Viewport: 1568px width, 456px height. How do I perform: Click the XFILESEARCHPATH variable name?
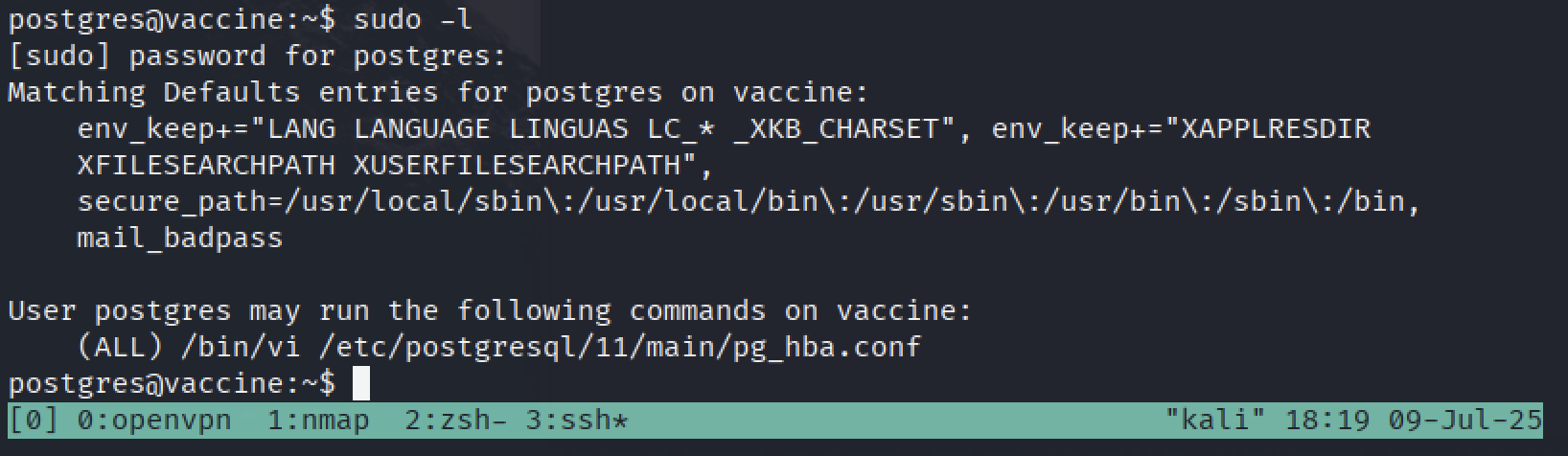205,165
